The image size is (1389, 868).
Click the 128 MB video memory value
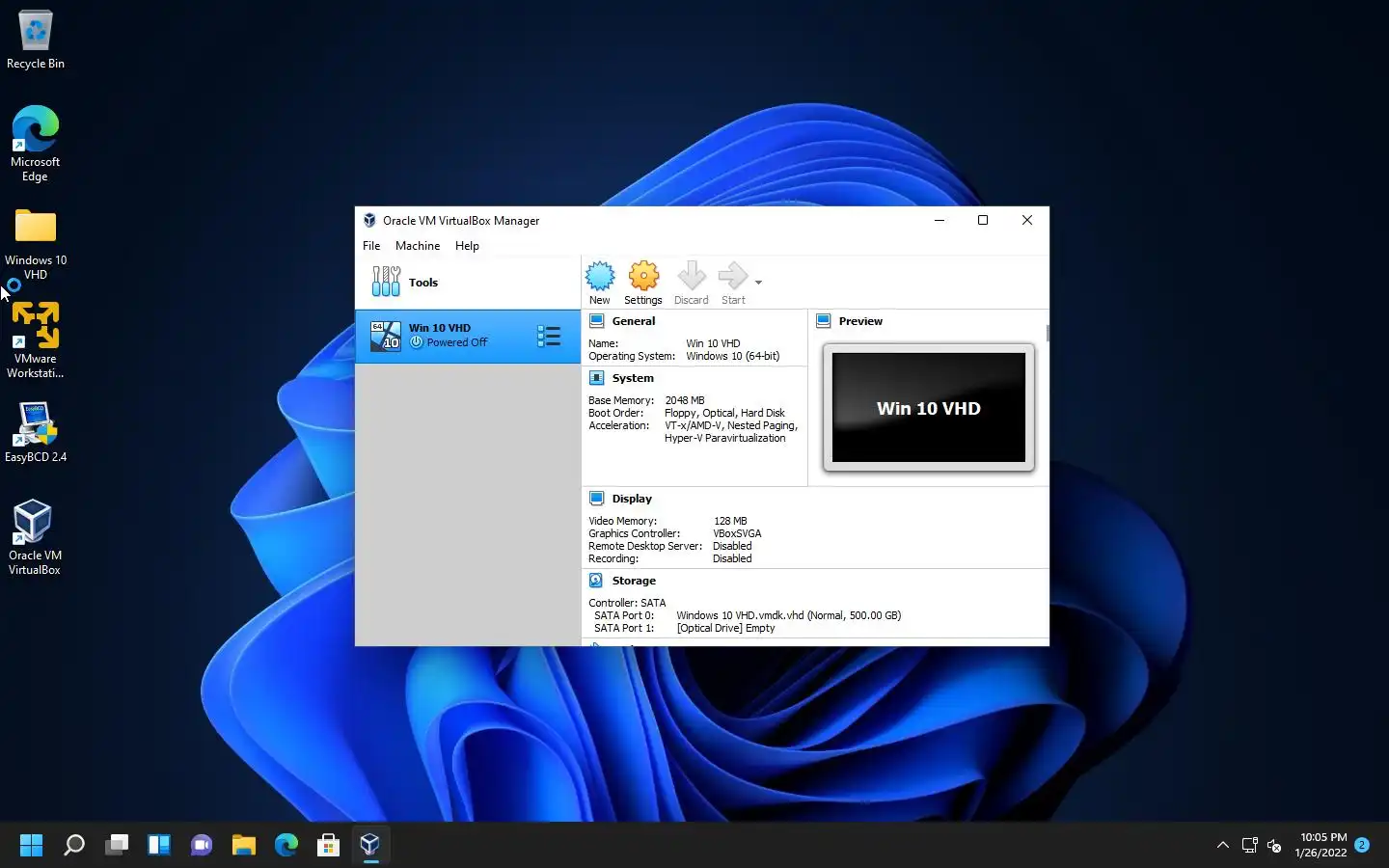730,521
